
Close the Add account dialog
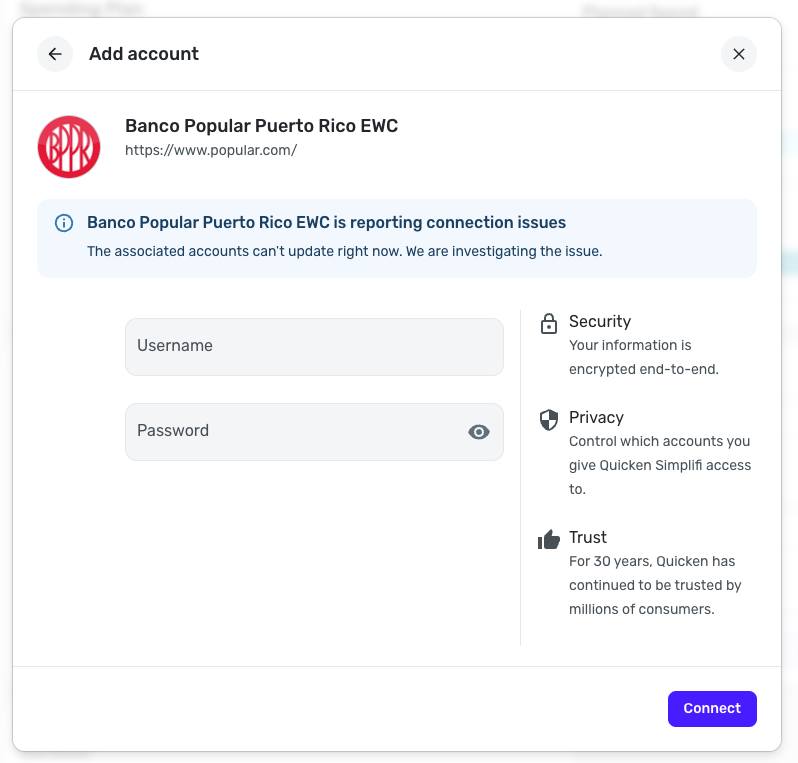738,54
